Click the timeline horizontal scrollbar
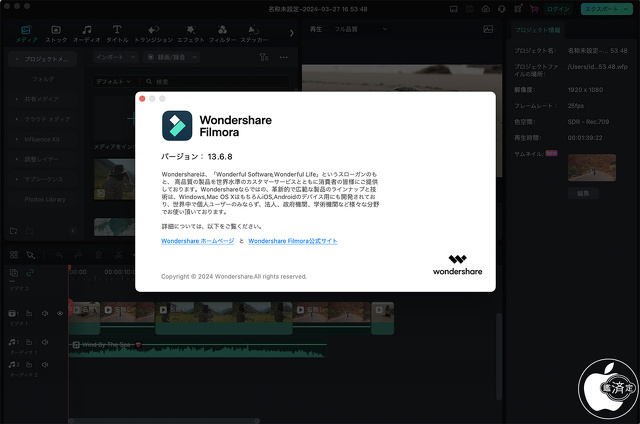Image resolution: width=640 pixels, height=424 pixels. tap(164, 420)
